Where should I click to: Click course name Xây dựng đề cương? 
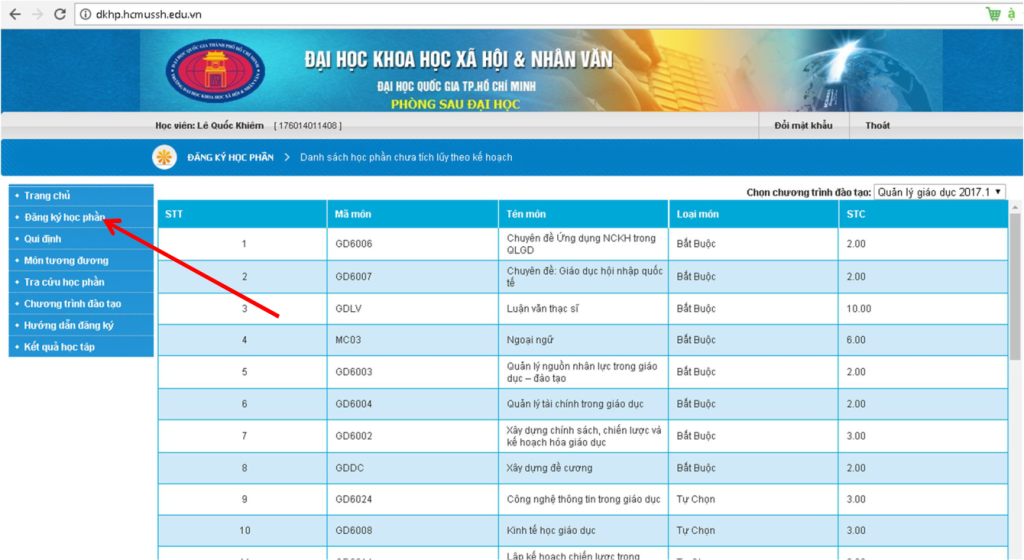[x=549, y=467]
